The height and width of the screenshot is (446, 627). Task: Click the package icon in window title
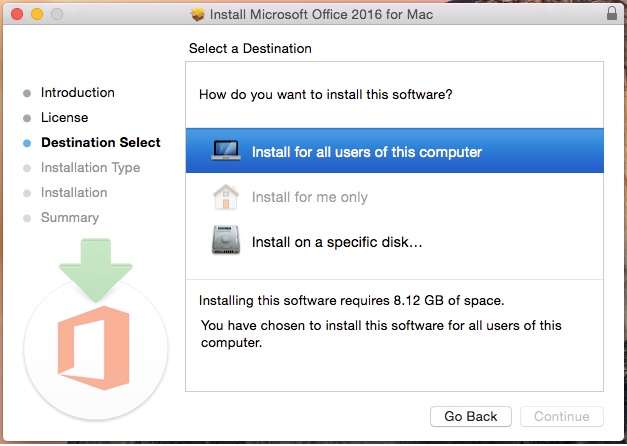point(198,14)
